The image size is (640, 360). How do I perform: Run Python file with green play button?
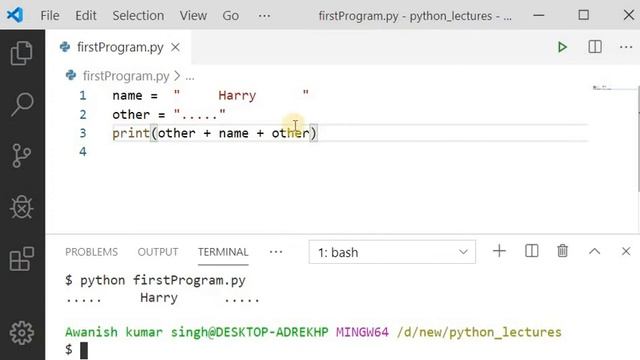(x=562, y=47)
